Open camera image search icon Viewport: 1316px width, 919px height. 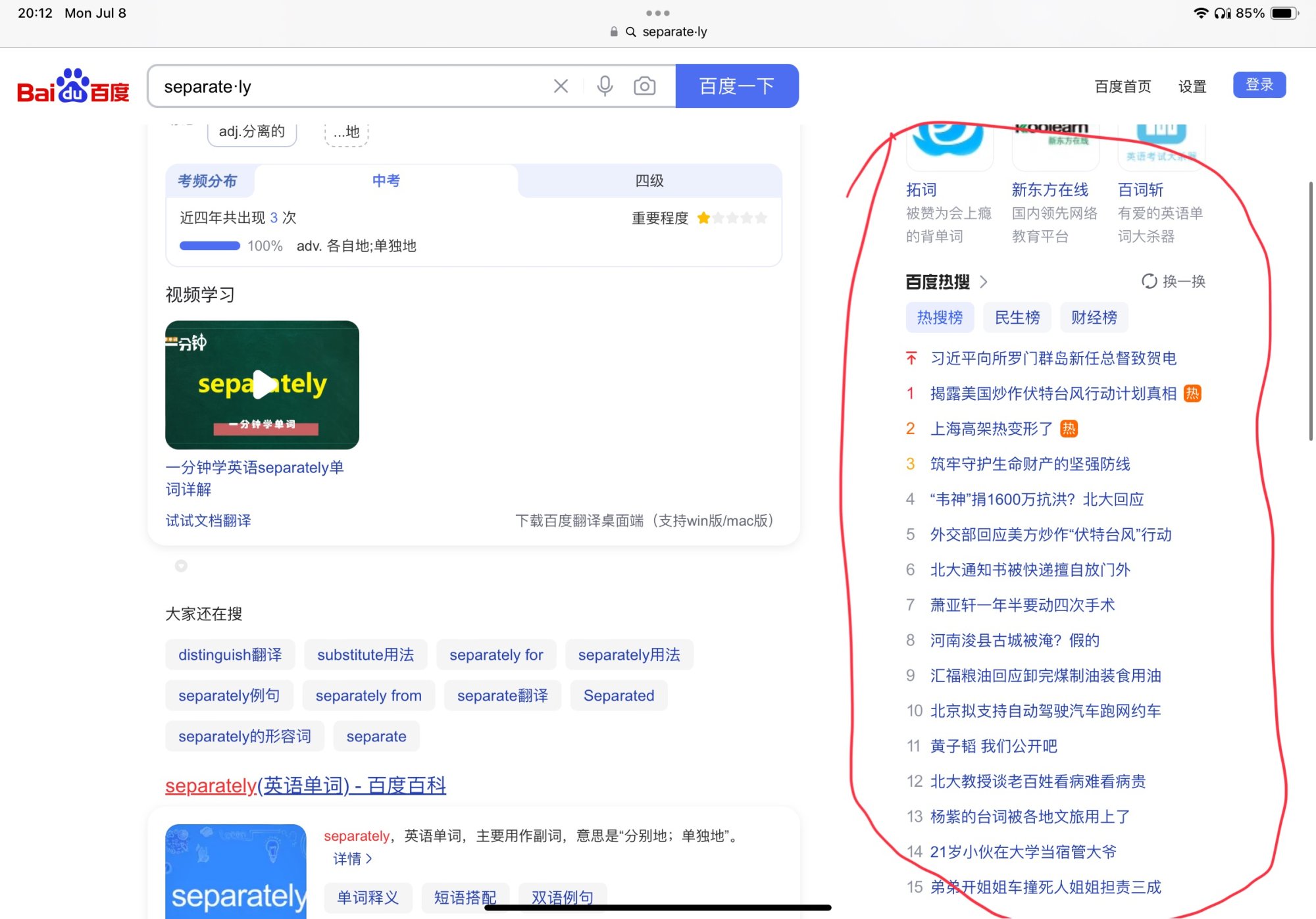pyautogui.click(x=644, y=86)
